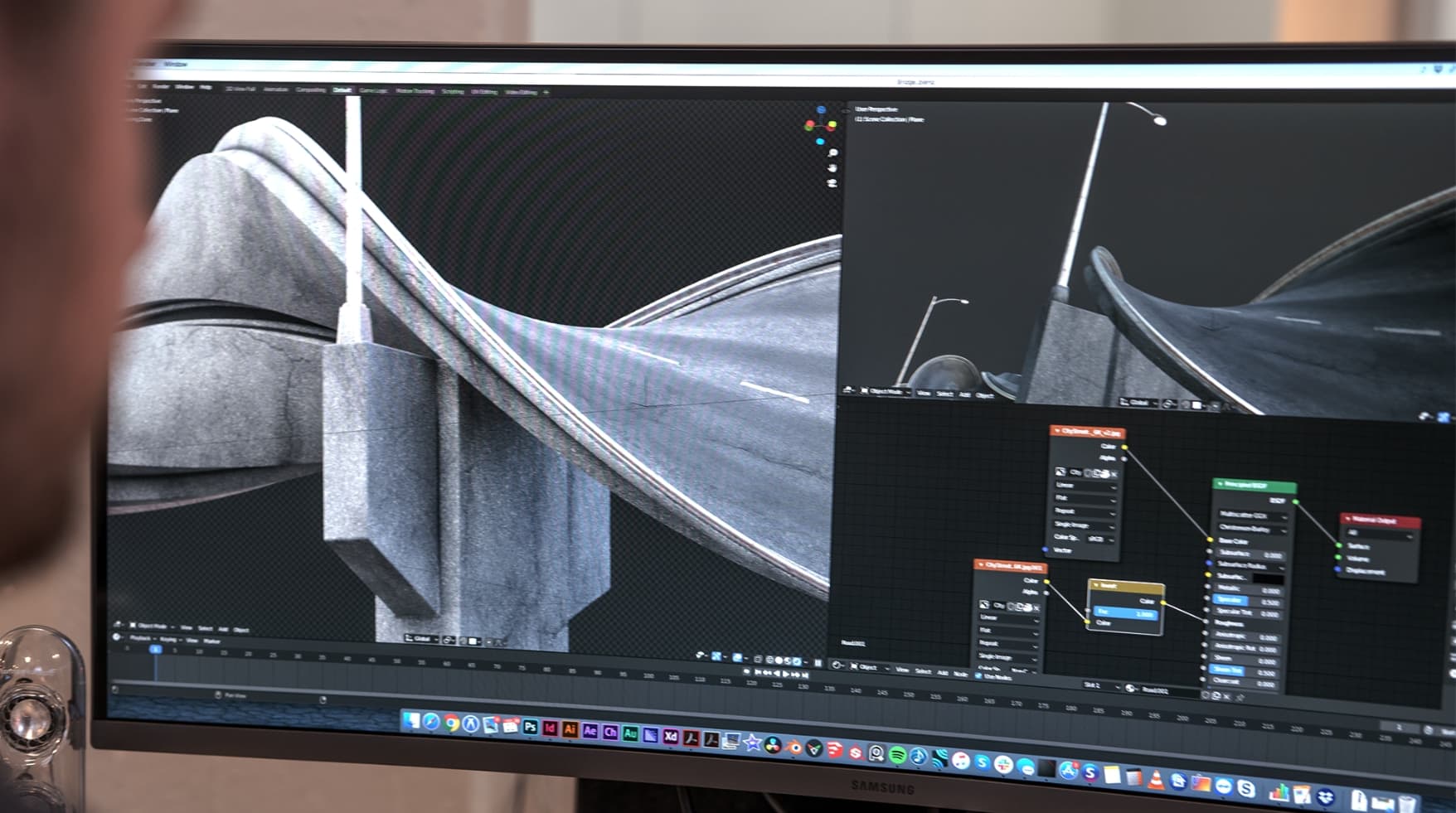
Task: Open Finder from the dock
Action: (x=411, y=721)
